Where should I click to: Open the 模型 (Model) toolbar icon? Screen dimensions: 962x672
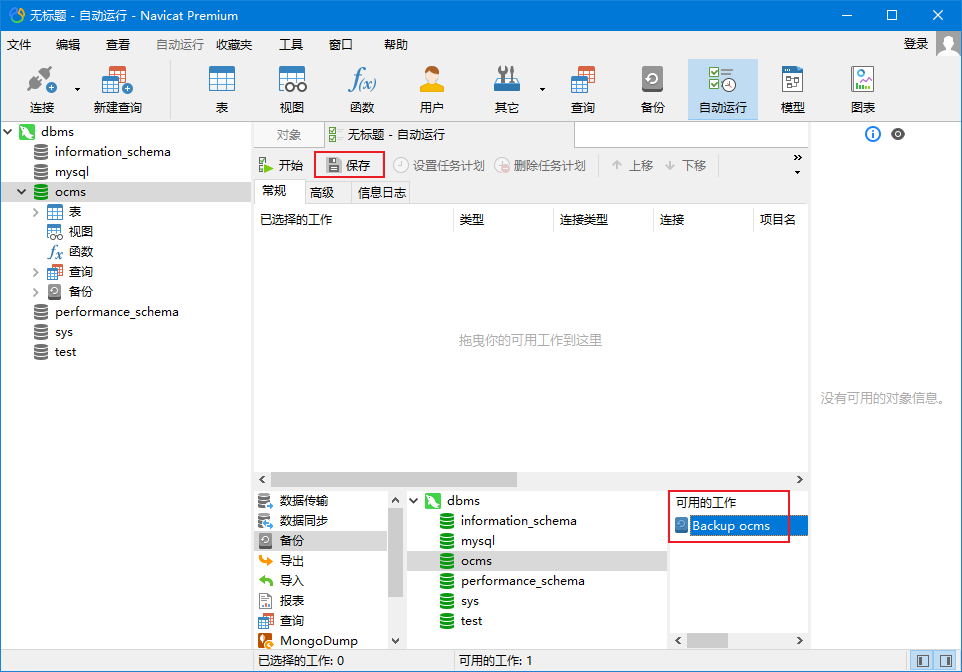(792, 89)
